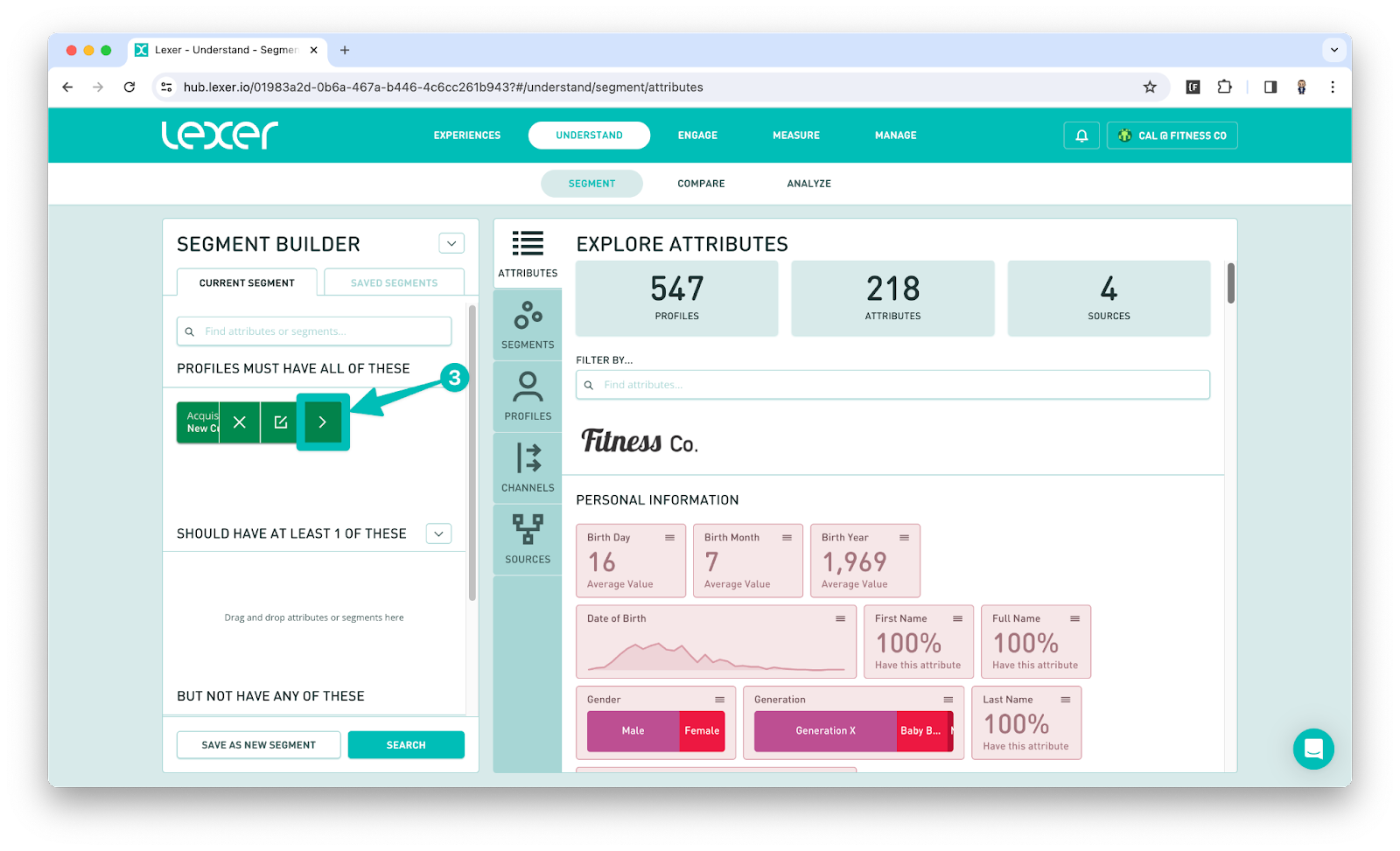Screen dimensions: 1400x851
Task: Open the Intercom chat bubble
Action: point(1313,749)
